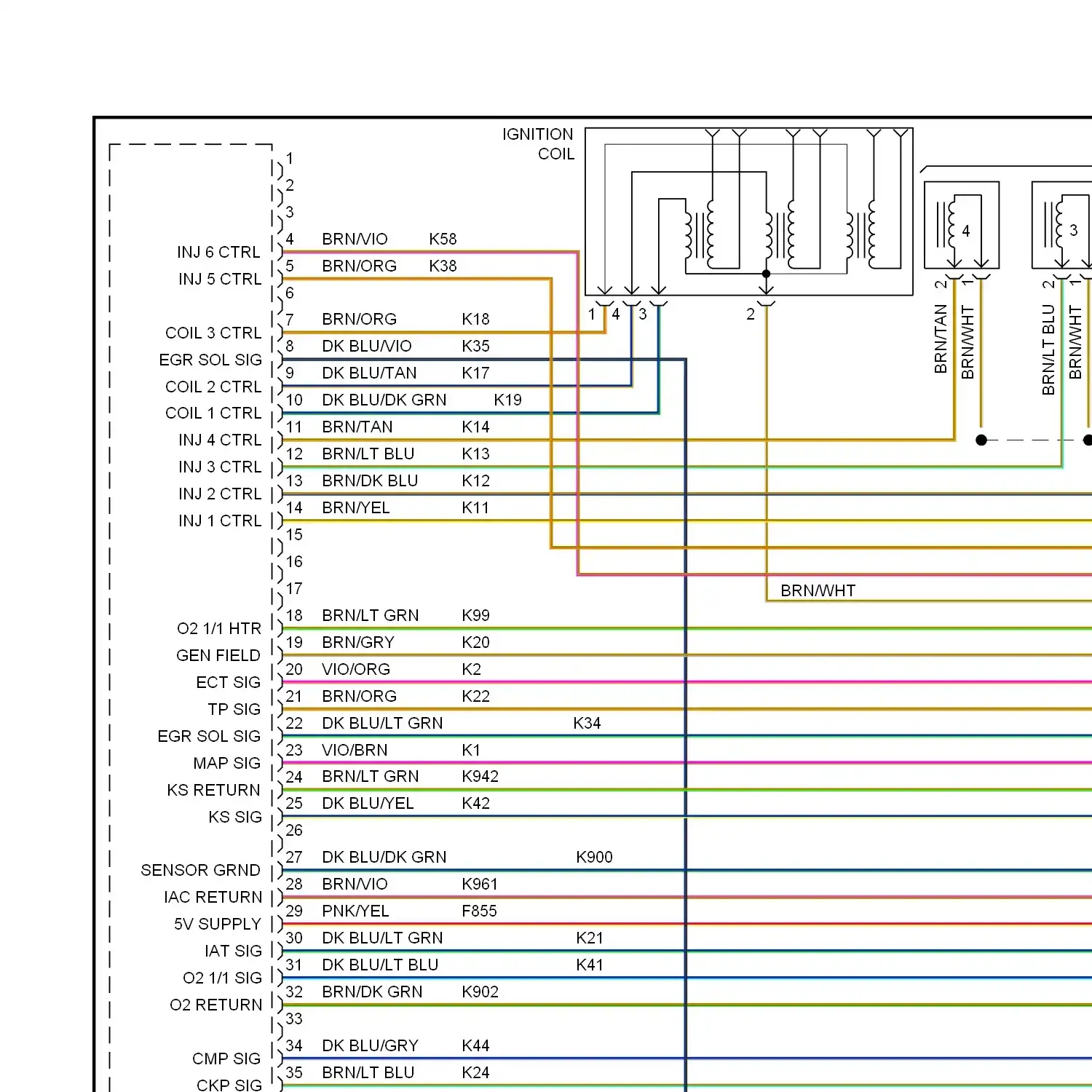Click the PNK/YEL wire color text
The height and width of the screenshot is (1092, 1092).
355,911
